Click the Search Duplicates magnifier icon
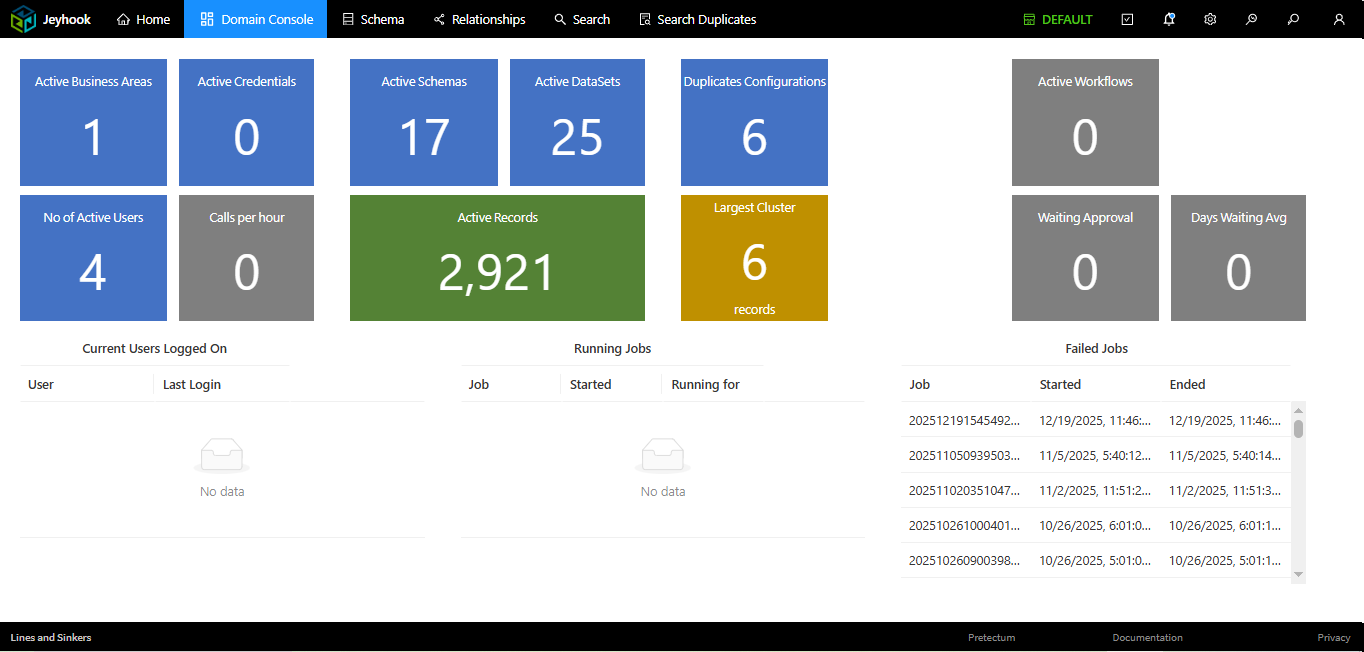 [x=643, y=18]
